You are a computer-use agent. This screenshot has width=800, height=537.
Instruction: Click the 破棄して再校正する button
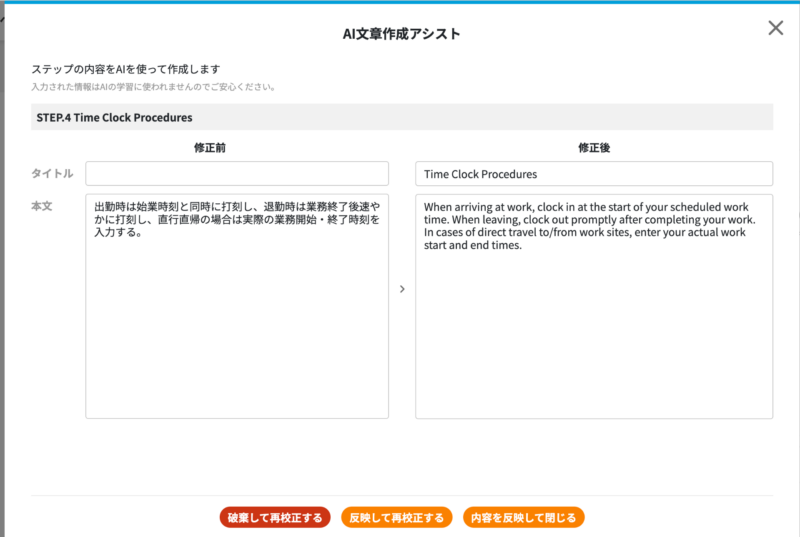275,518
